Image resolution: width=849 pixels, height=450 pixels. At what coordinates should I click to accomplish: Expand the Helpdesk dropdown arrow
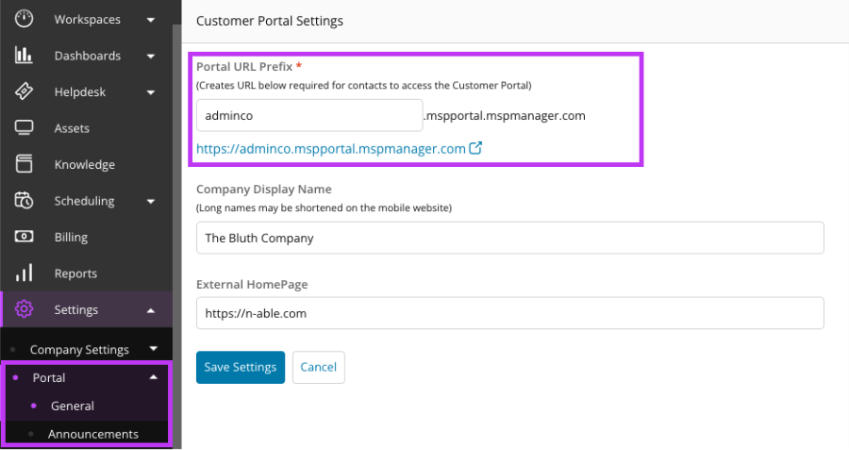[x=150, y=92]
